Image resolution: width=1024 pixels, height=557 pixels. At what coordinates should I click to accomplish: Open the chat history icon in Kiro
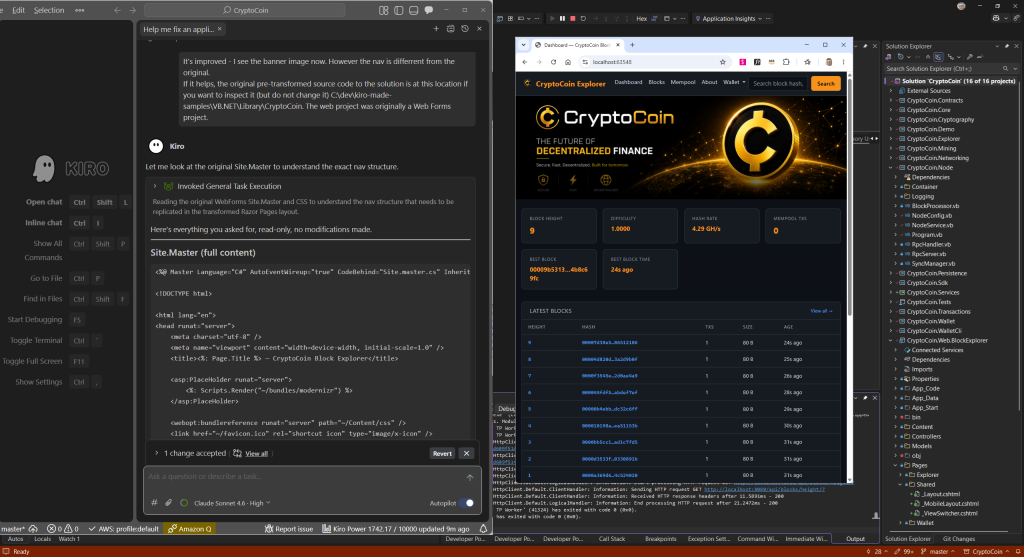click(x=465, y=29)
